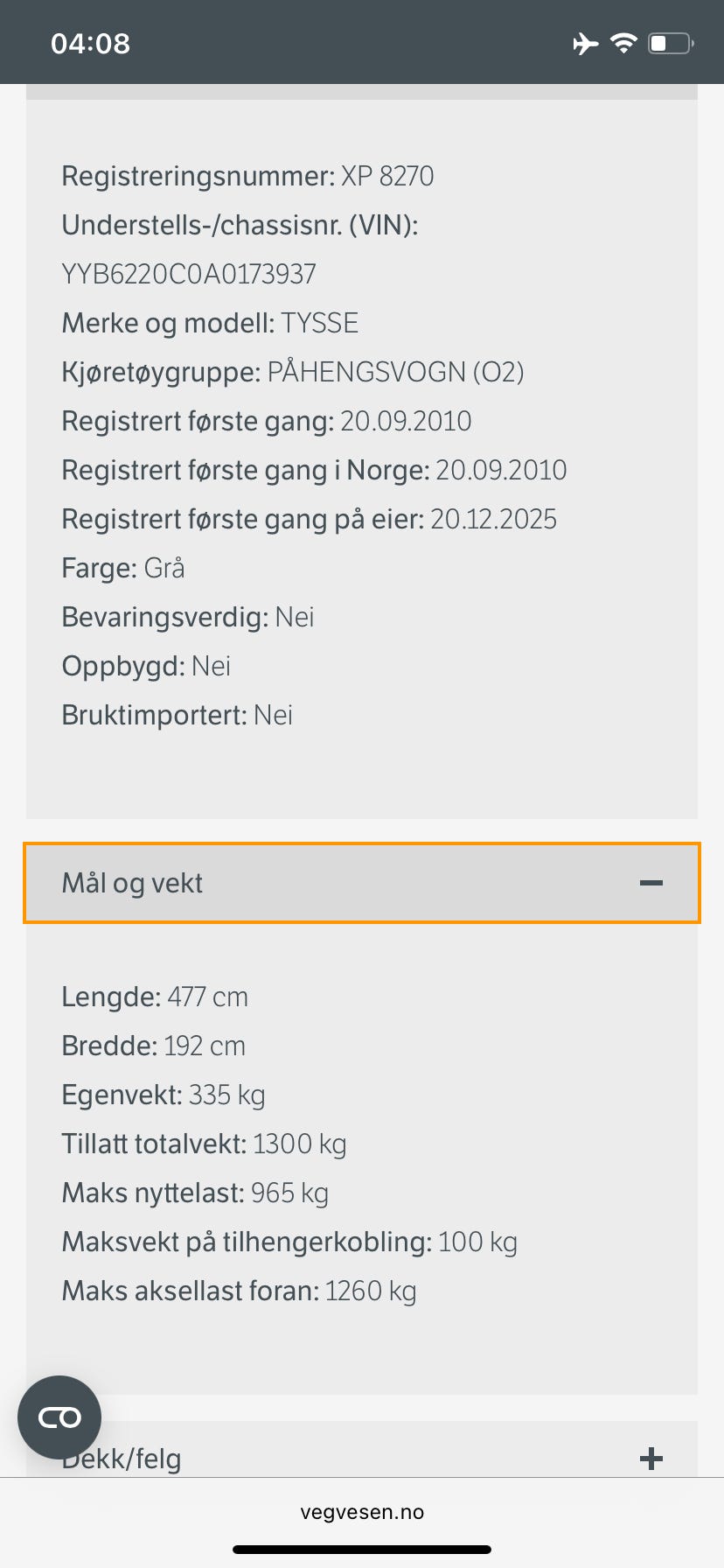724x1568 pixels.
Task: Tap the 04:08 clock in status bar
Action: click(90, 43)
